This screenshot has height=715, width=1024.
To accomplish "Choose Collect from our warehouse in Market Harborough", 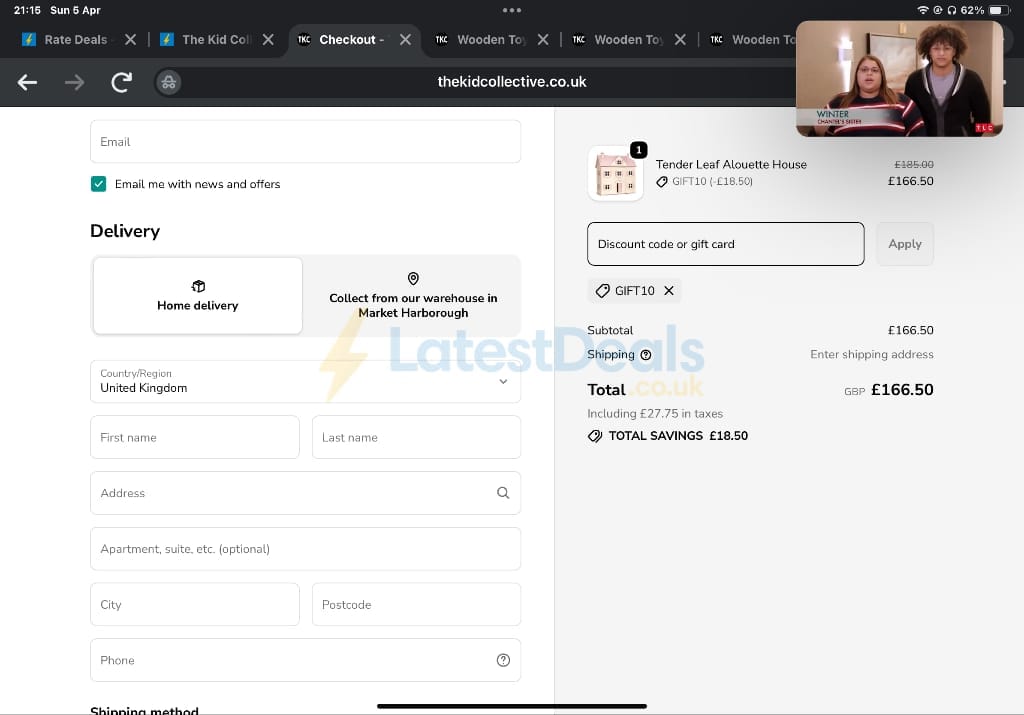I will [x=413, y=296].
